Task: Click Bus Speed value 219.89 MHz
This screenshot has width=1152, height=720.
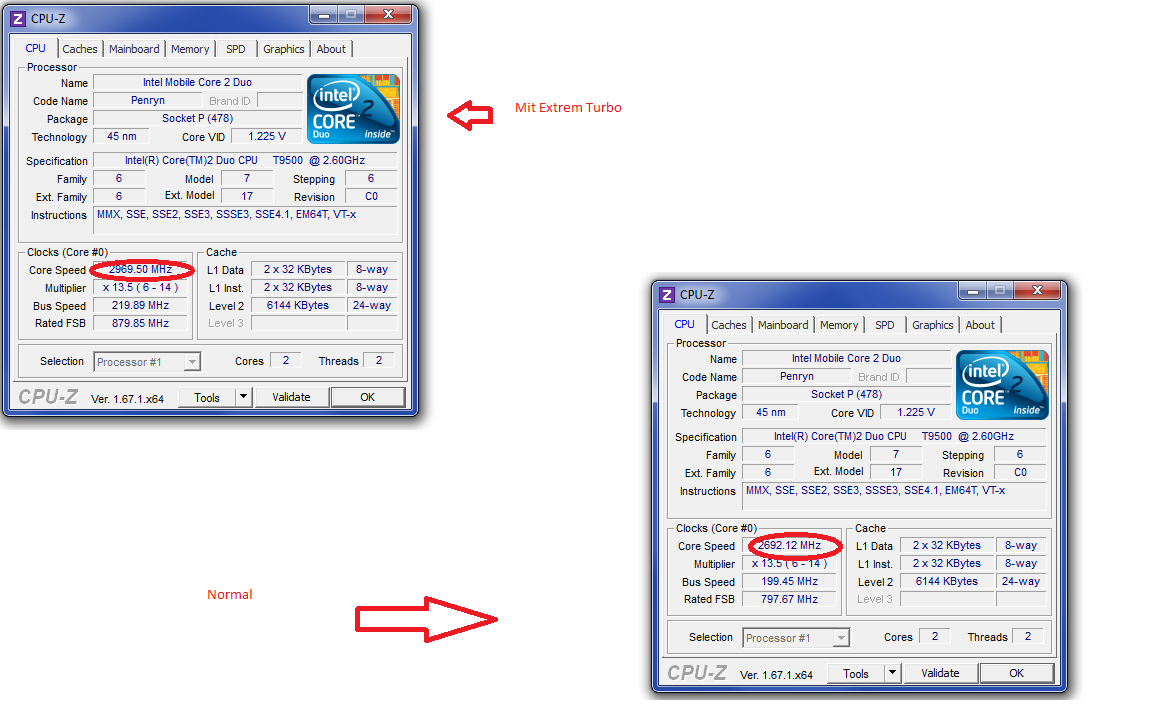Action: click(140, 306)
